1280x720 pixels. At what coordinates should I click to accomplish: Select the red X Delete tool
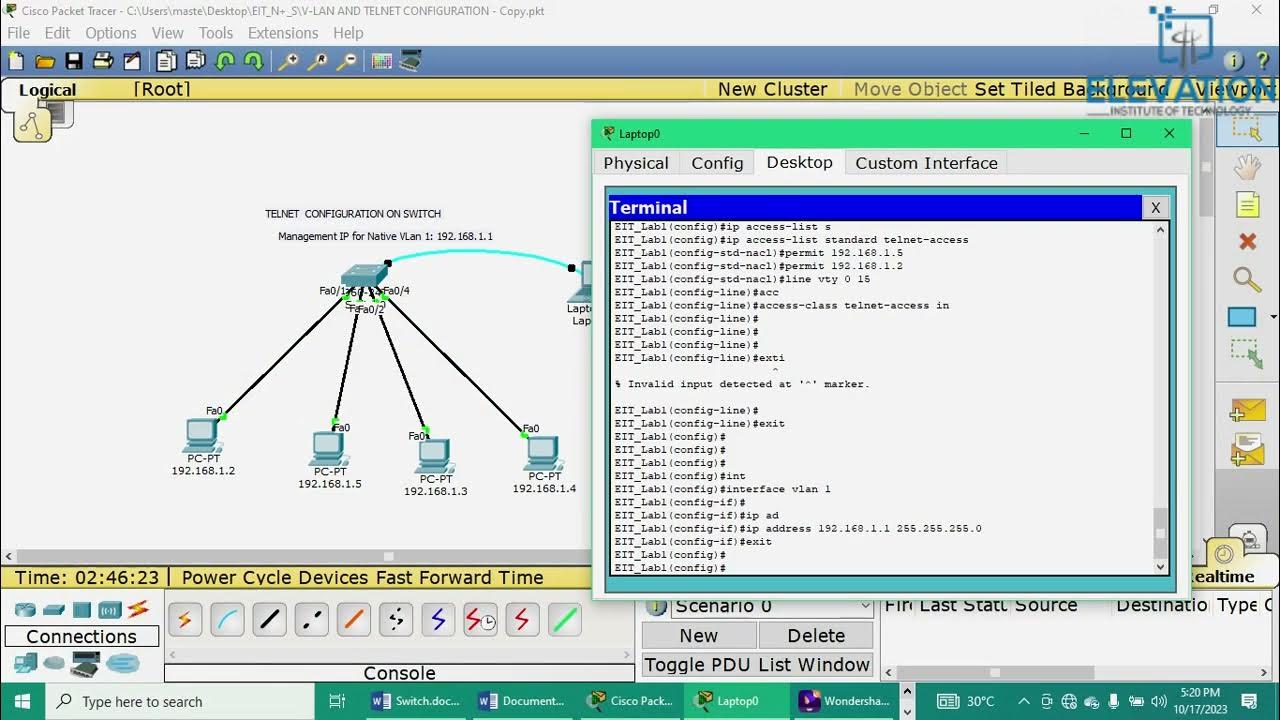click(x=1247, y=241)
